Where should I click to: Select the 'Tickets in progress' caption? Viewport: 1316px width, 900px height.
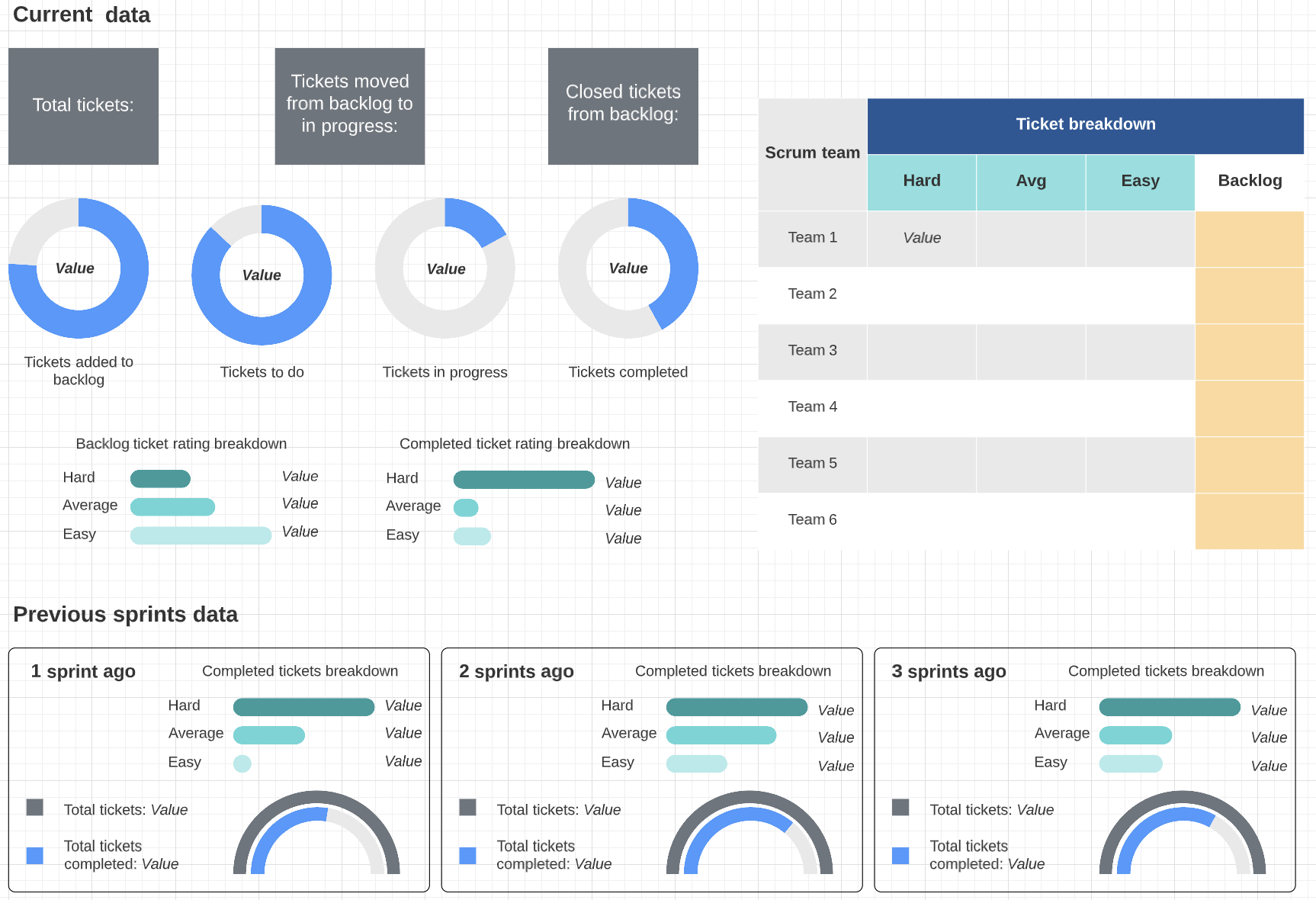click(445, 372)
